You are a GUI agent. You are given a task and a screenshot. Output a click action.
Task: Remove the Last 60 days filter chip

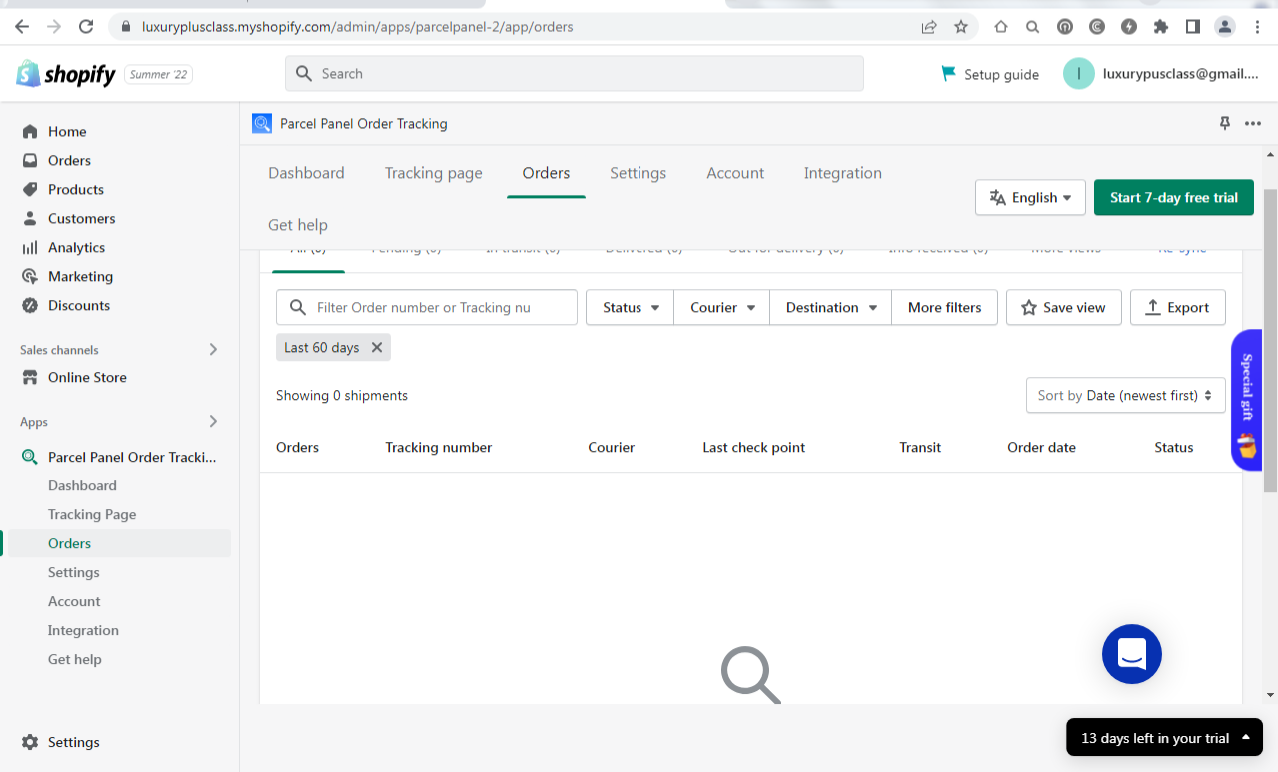(377, 347)
